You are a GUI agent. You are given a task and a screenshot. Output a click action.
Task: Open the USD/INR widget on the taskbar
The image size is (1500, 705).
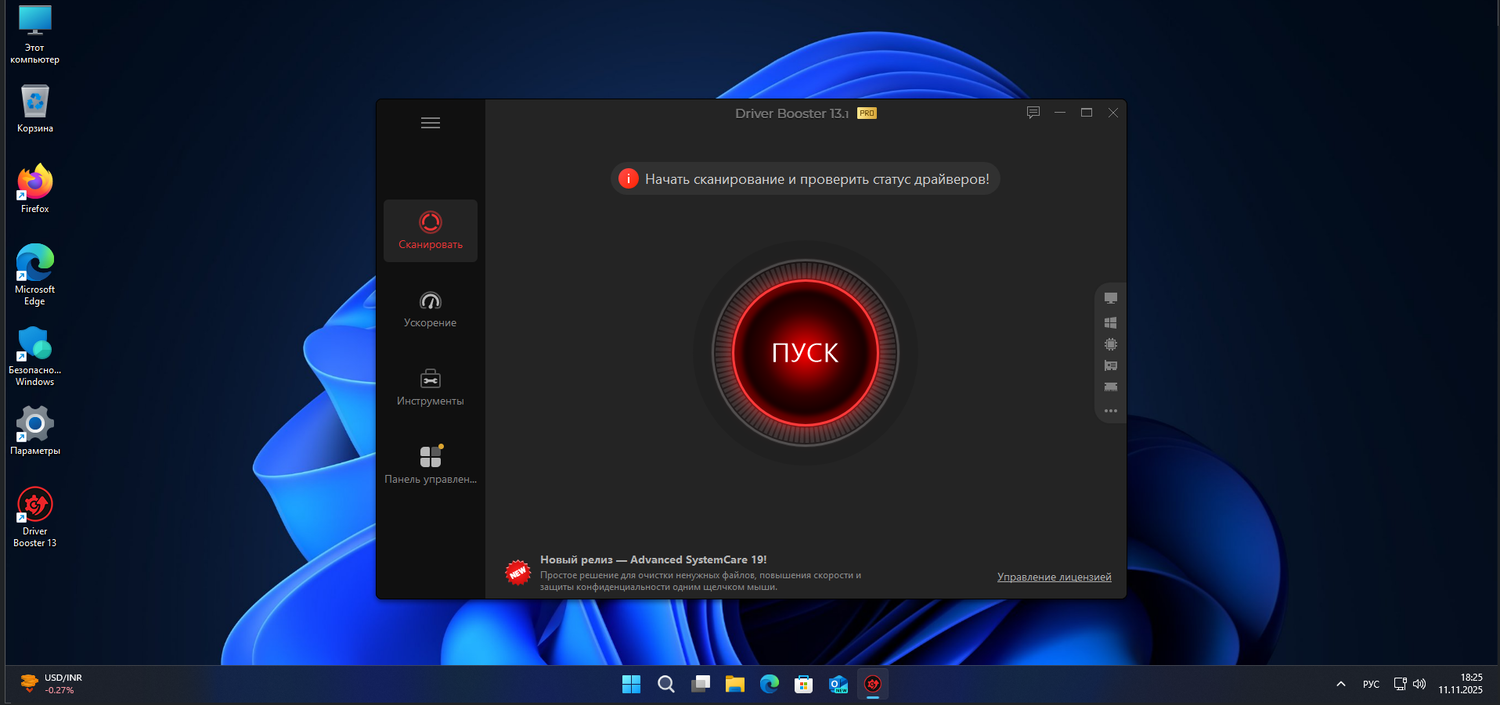point(52,684)
